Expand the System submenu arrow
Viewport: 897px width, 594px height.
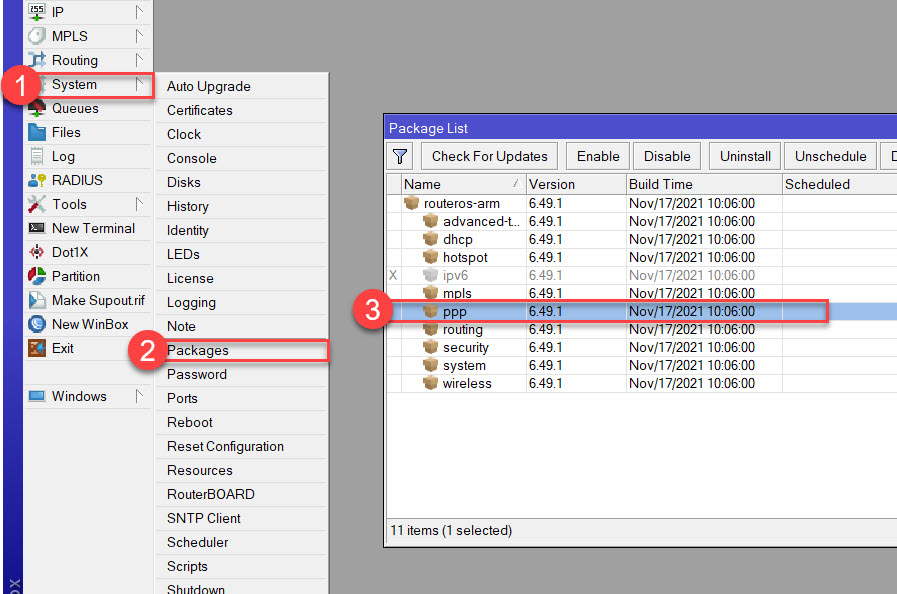pyautogui.click(x=139, y=84)
